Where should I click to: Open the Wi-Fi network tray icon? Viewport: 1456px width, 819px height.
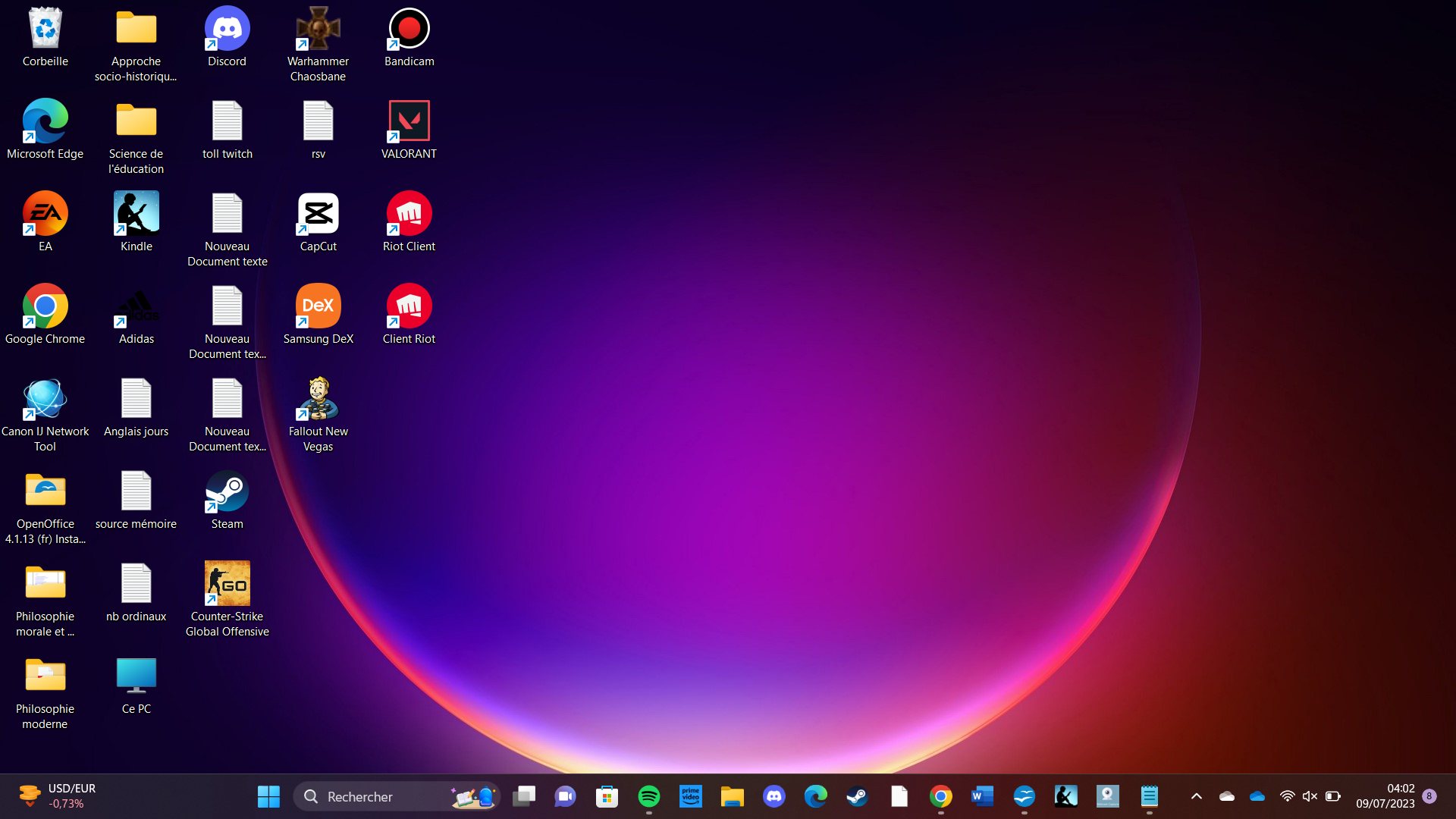pyautogui.click(x=1288, y=796)
